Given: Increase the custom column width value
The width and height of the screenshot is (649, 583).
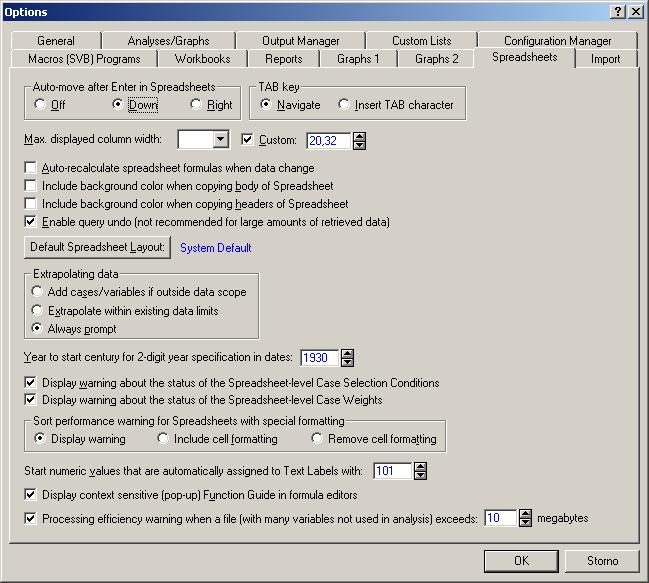Looking at the screenshot, I should point(359,137).
